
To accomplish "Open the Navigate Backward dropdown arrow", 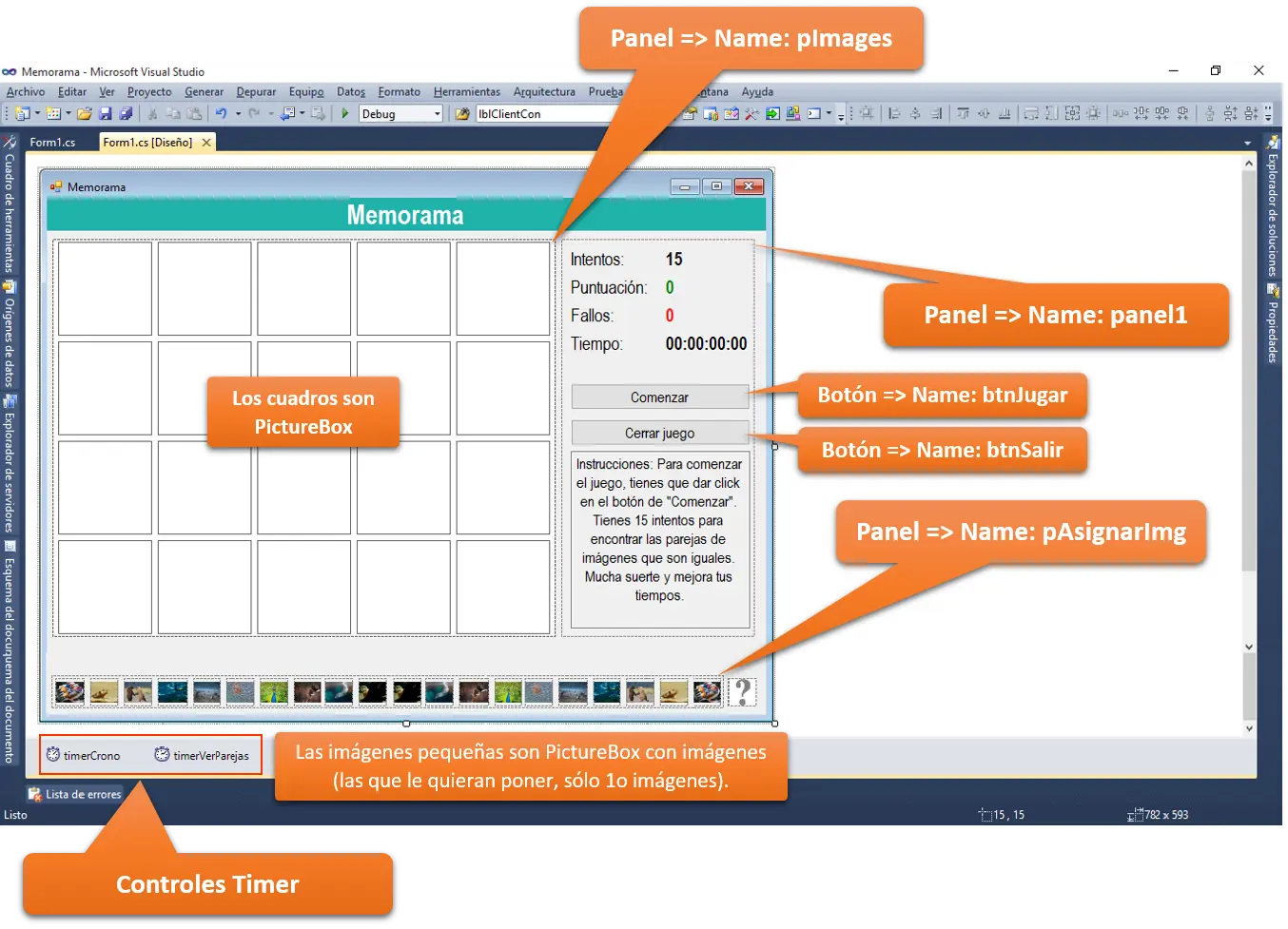I will (x=302, y=114).
